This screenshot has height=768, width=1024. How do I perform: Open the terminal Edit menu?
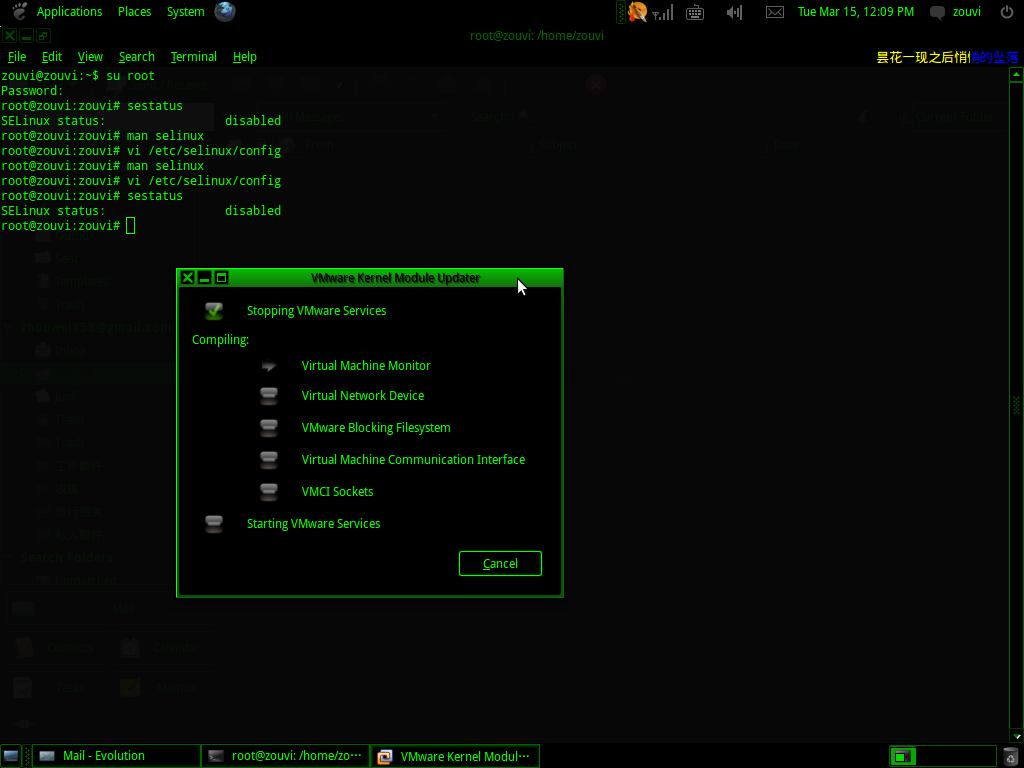click(x=52, y=57)
